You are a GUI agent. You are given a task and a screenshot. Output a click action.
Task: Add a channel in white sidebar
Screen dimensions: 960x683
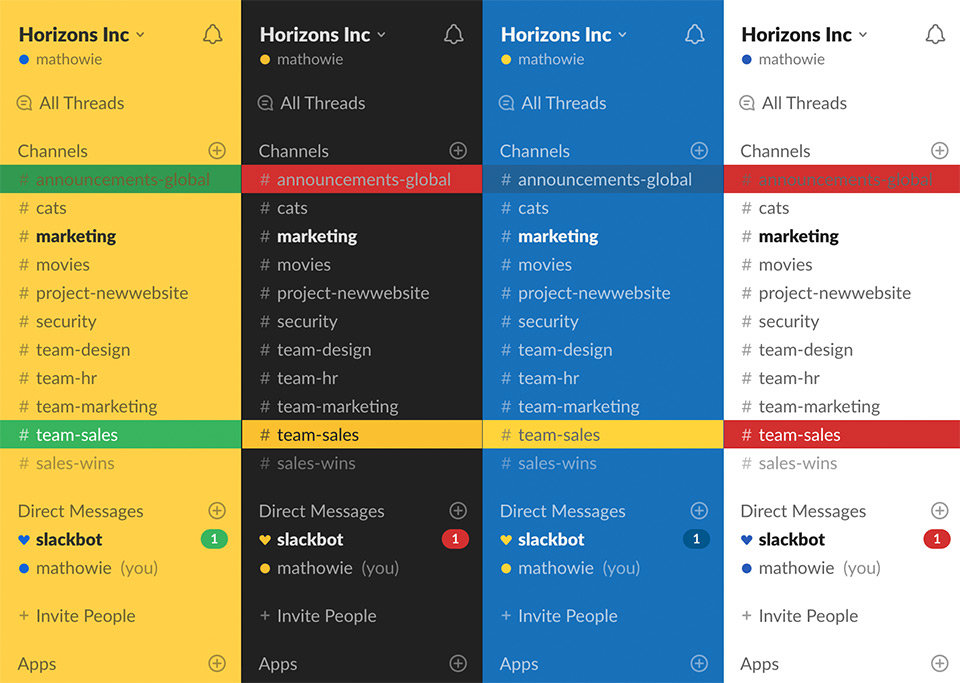940,151
